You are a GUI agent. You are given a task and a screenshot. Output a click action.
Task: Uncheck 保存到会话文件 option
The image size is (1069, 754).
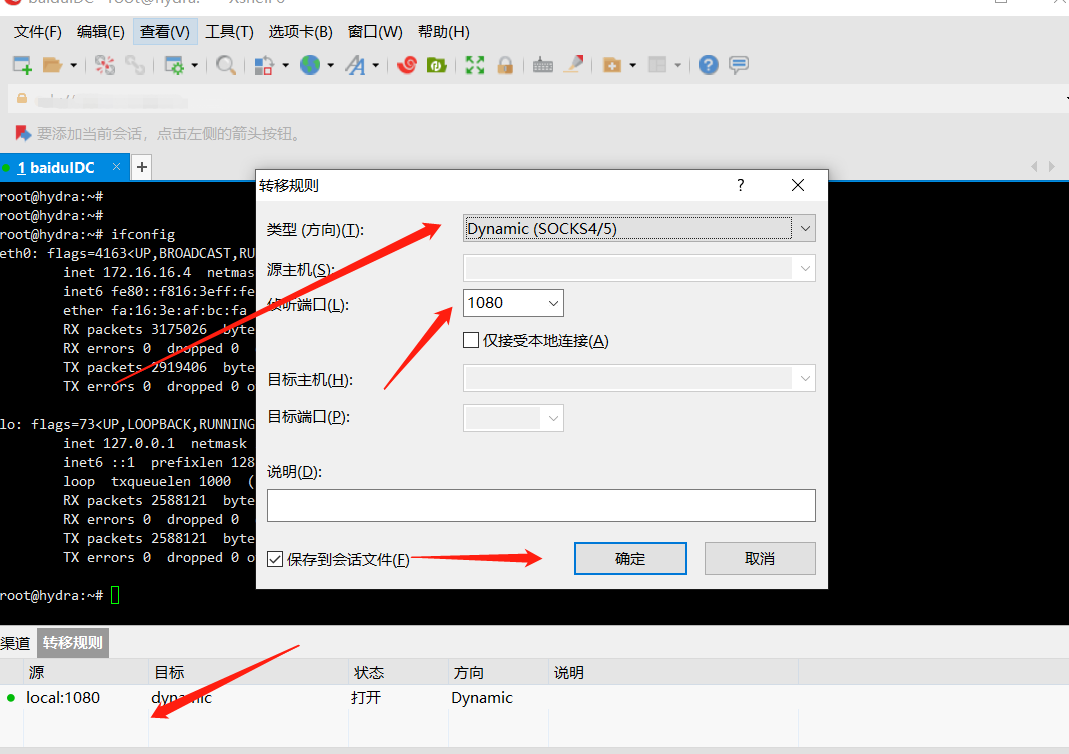[x=275, y=559]
